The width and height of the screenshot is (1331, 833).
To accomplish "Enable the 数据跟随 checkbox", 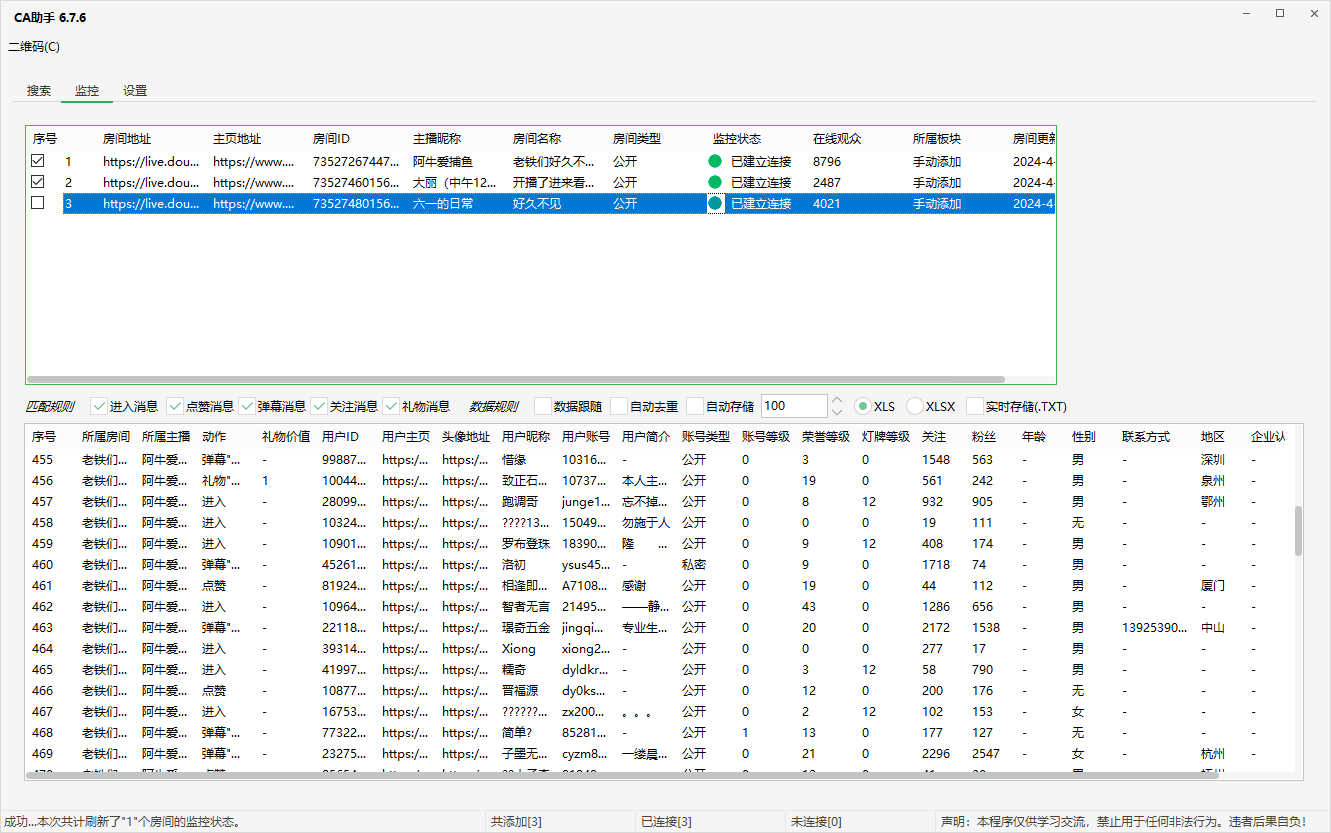I will tap(542, 406).
